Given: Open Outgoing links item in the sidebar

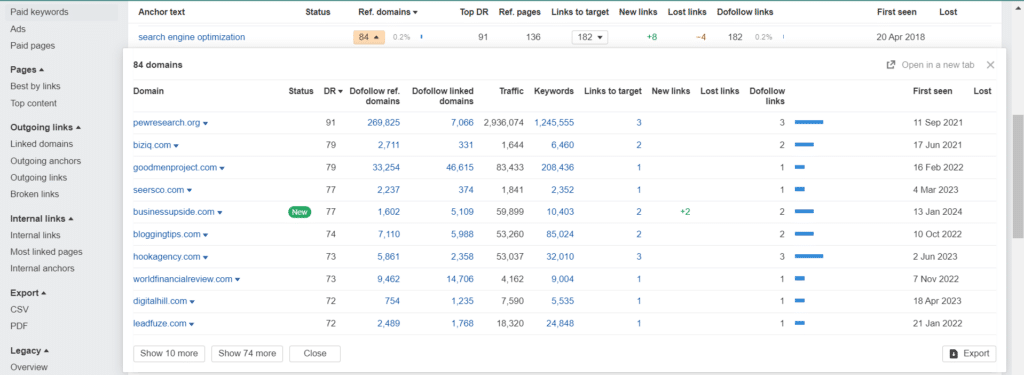Looking at the screenshot, I should [39, 178].
